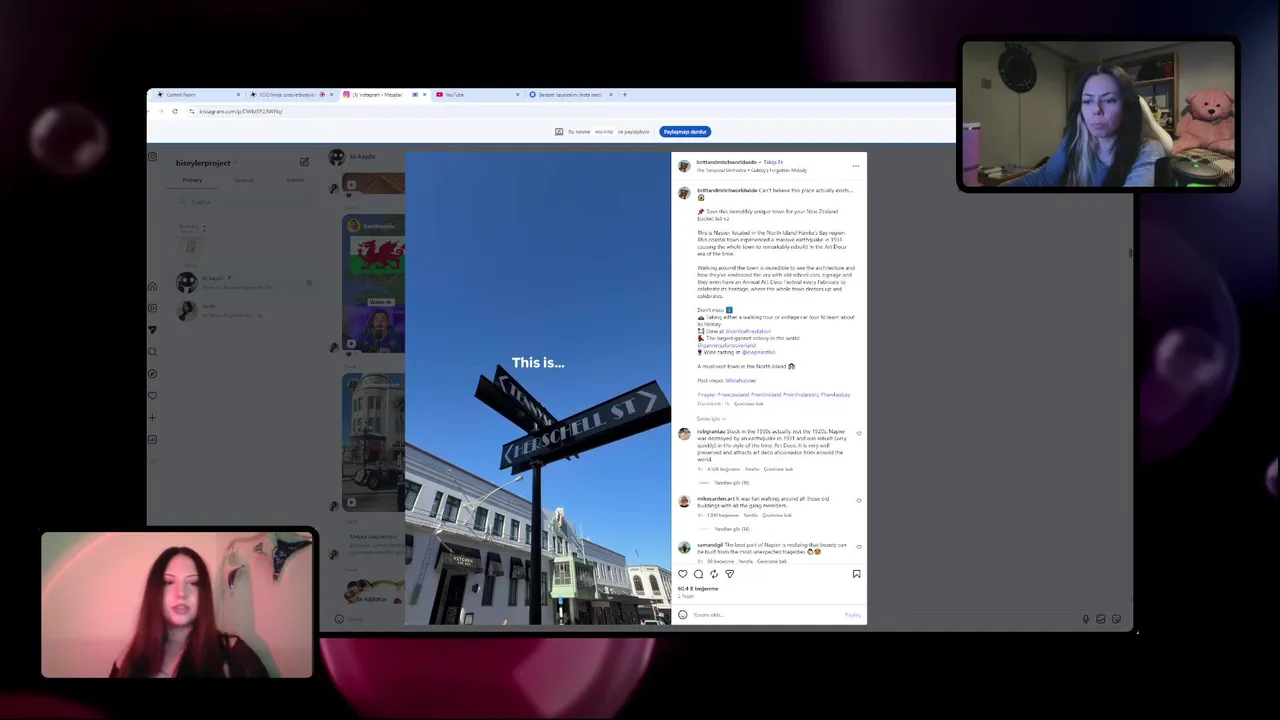Image resolution: width=1280 pixels, height=720 pixels.
Task: Open new browser tab with plus button
Action: (x=625, y=95)
